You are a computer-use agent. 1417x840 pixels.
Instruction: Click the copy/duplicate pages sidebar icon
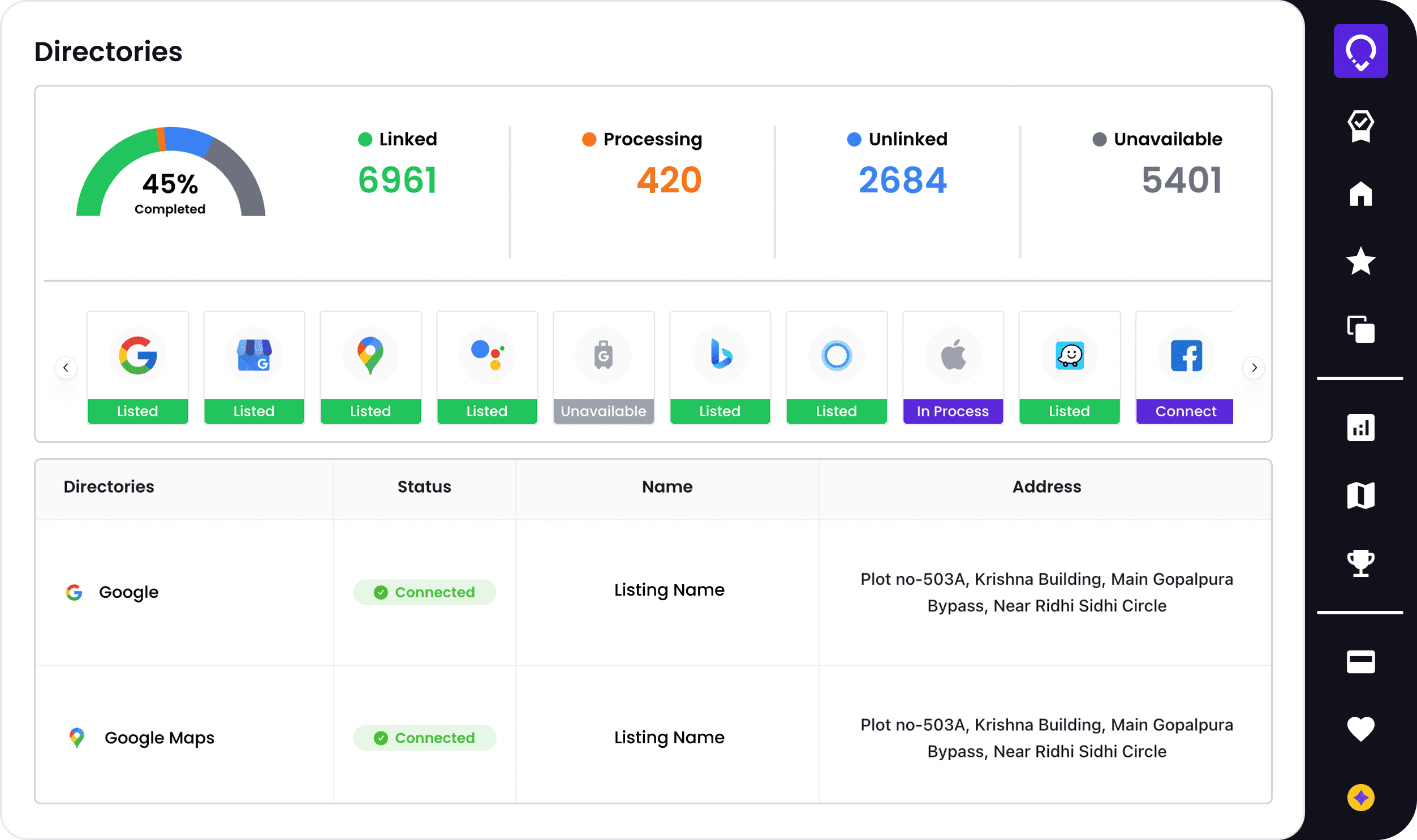(1360, 329)
